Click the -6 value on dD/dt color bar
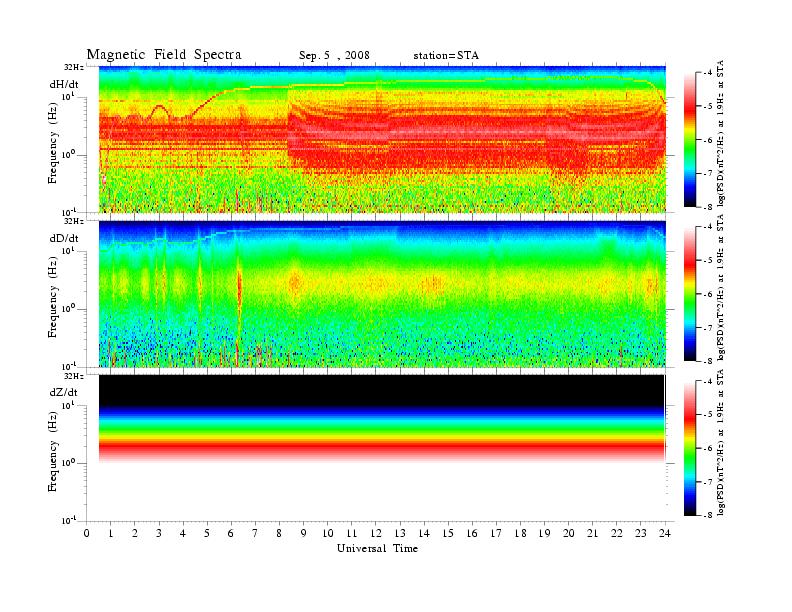 (x=706, y=294)
